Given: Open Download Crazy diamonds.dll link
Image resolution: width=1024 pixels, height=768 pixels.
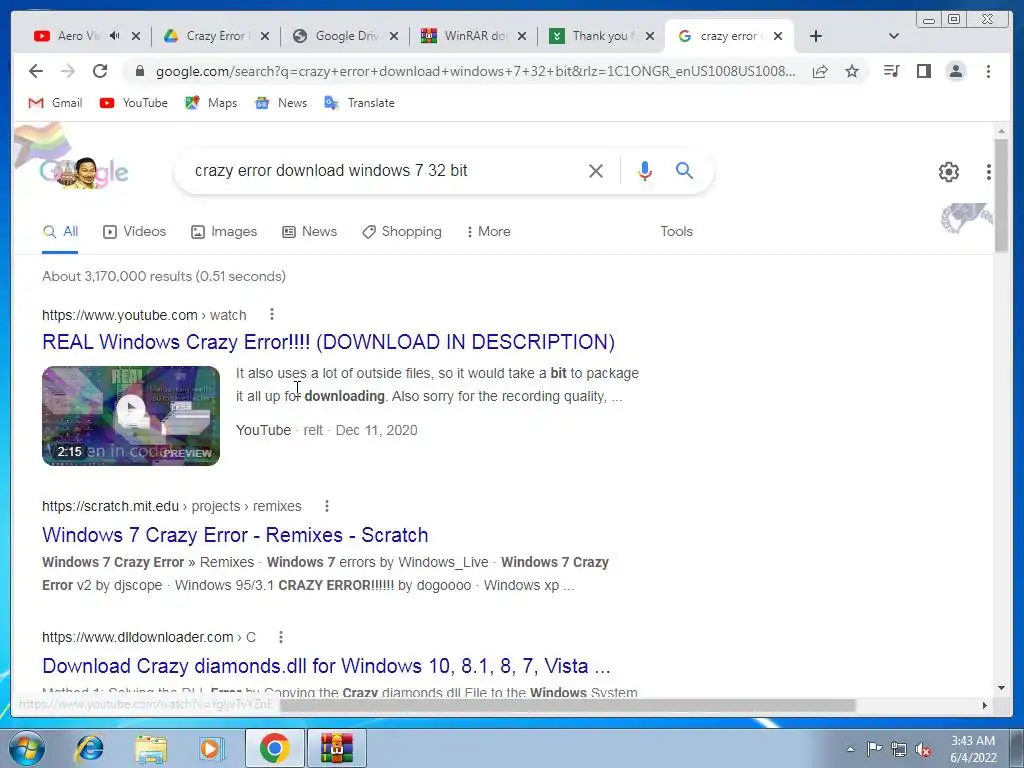Looking at the screenshot, I should [326, 666].
